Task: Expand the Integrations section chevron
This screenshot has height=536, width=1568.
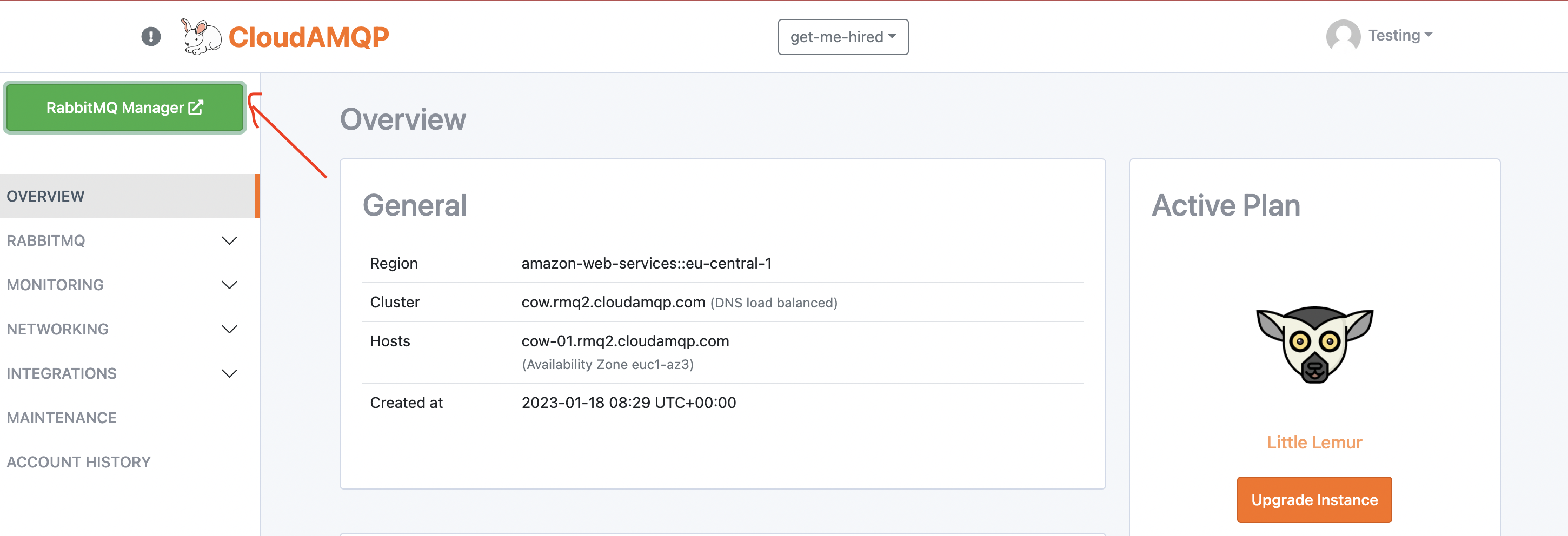Action: [x=229, y=373]
